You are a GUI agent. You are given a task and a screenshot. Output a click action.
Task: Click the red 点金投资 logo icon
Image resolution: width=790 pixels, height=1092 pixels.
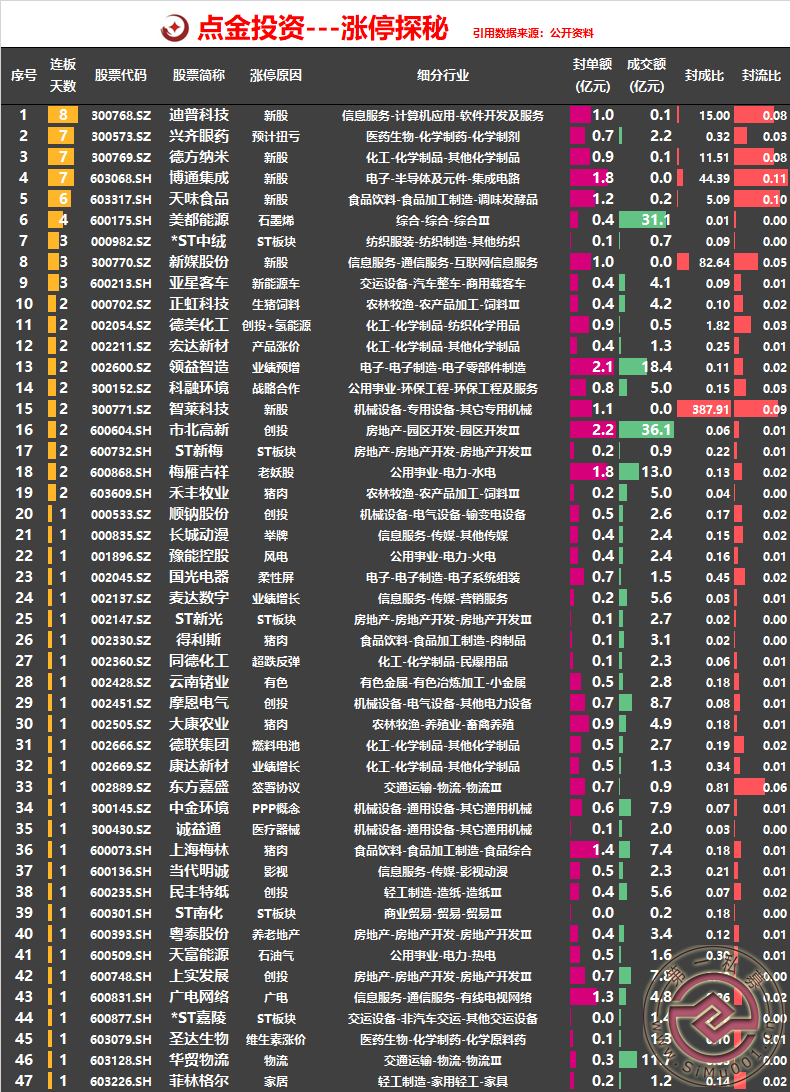176,28
